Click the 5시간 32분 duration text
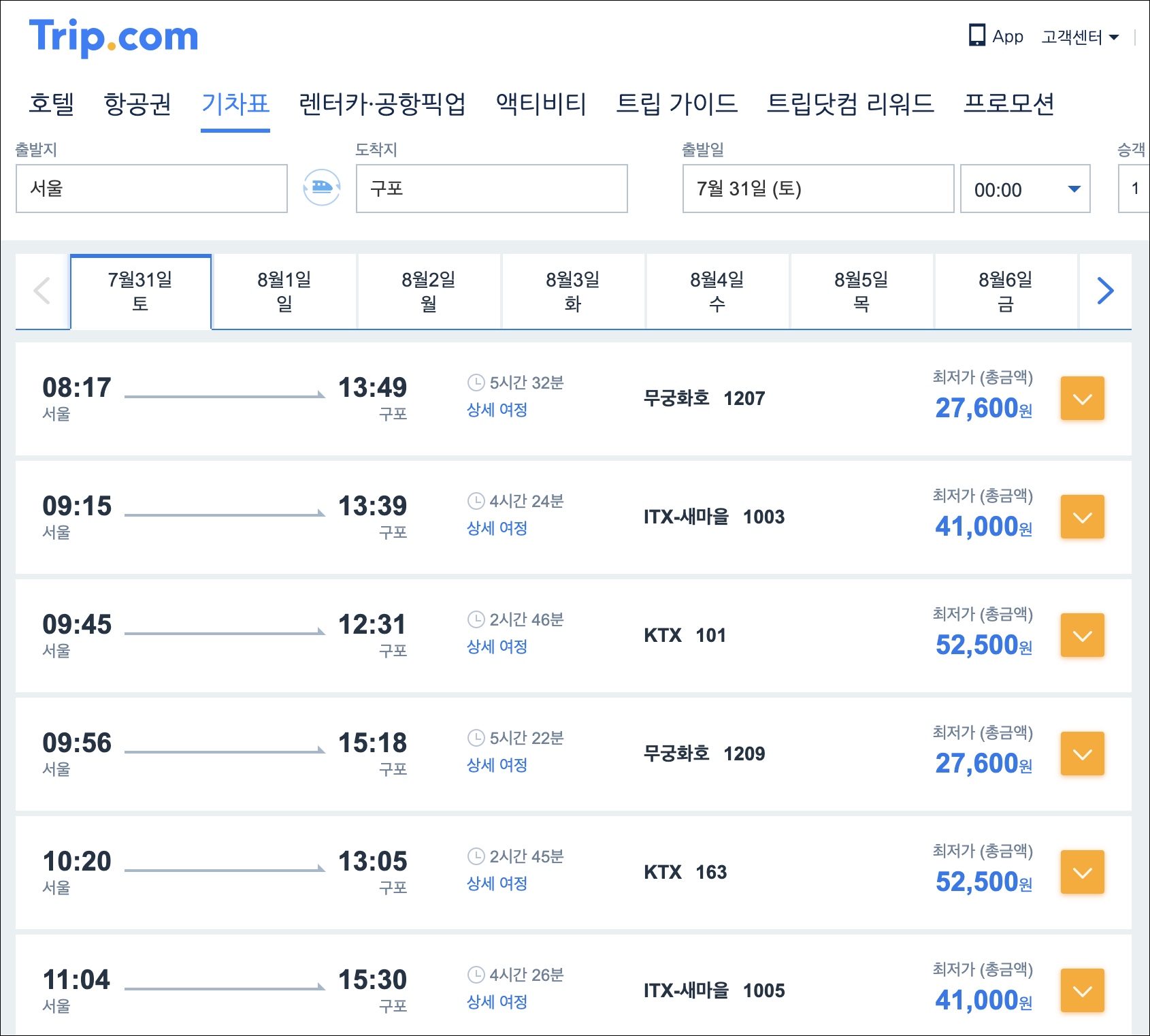The height and width of the screenshot is (1036, 1150). (527, 383)
